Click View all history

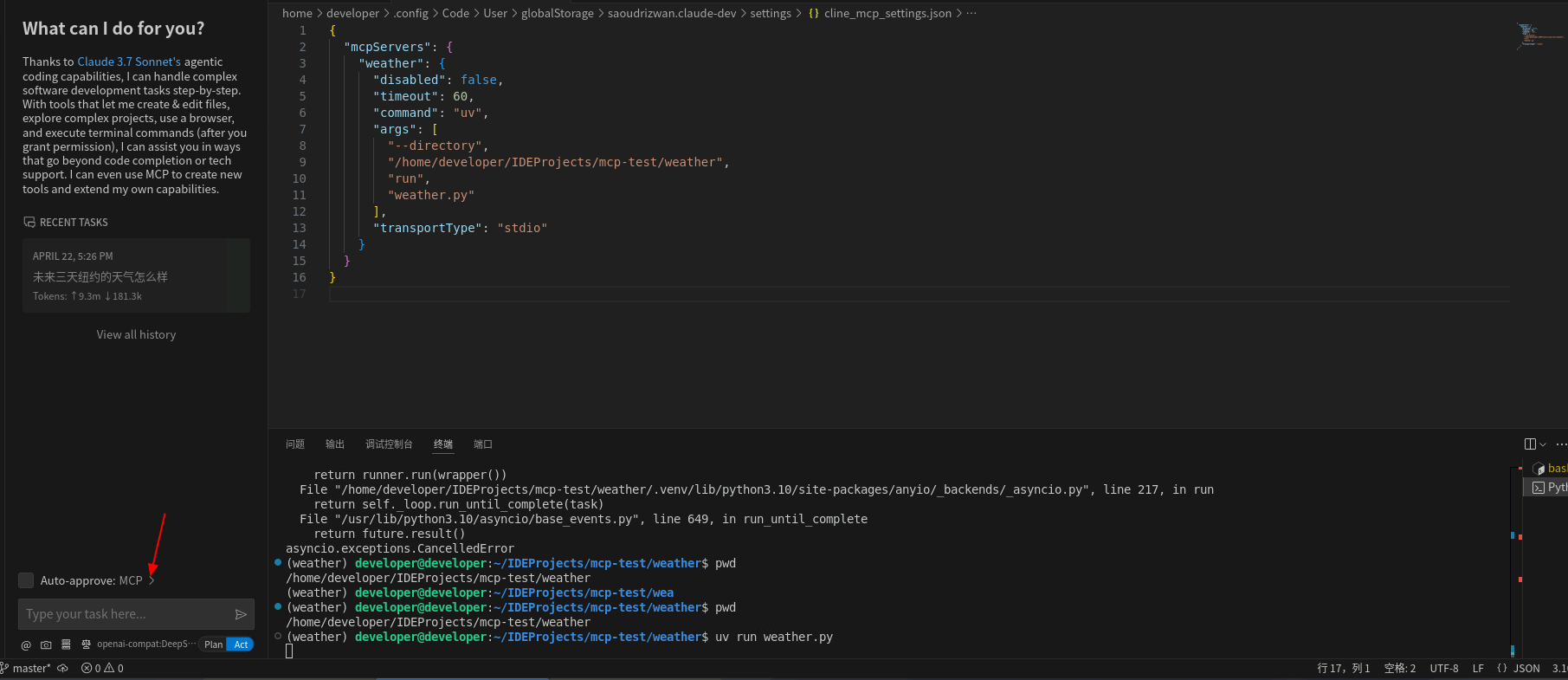click(136, 334)
